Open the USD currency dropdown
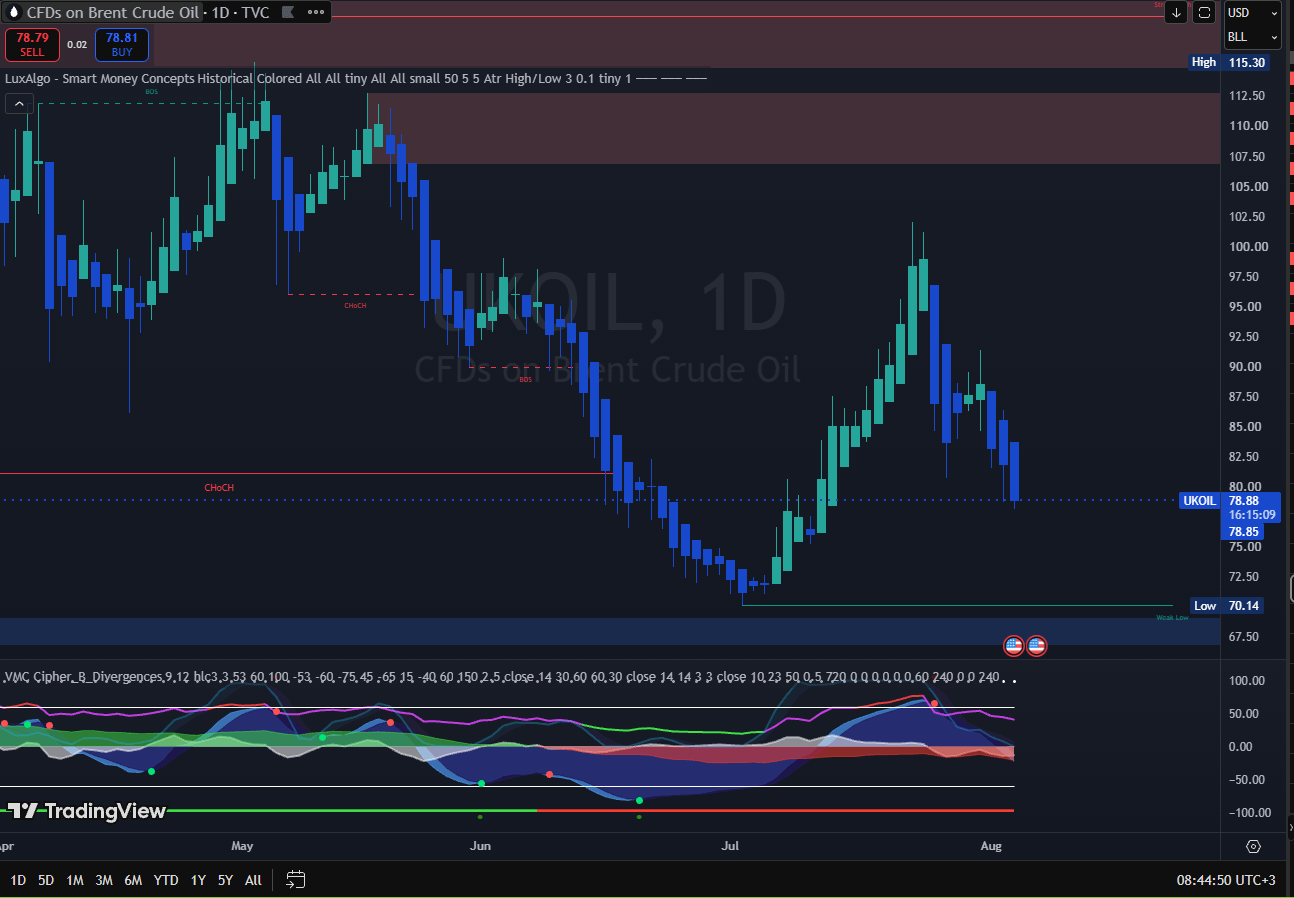 point(1253,13)
